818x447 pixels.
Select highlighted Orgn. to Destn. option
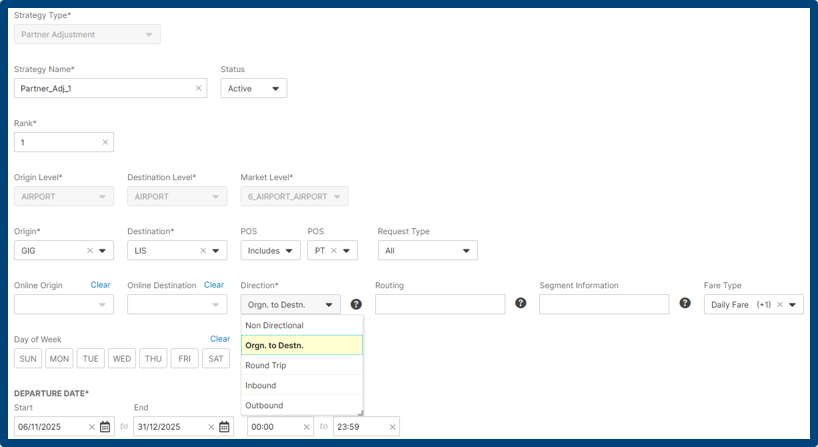[x=302, y=345]
